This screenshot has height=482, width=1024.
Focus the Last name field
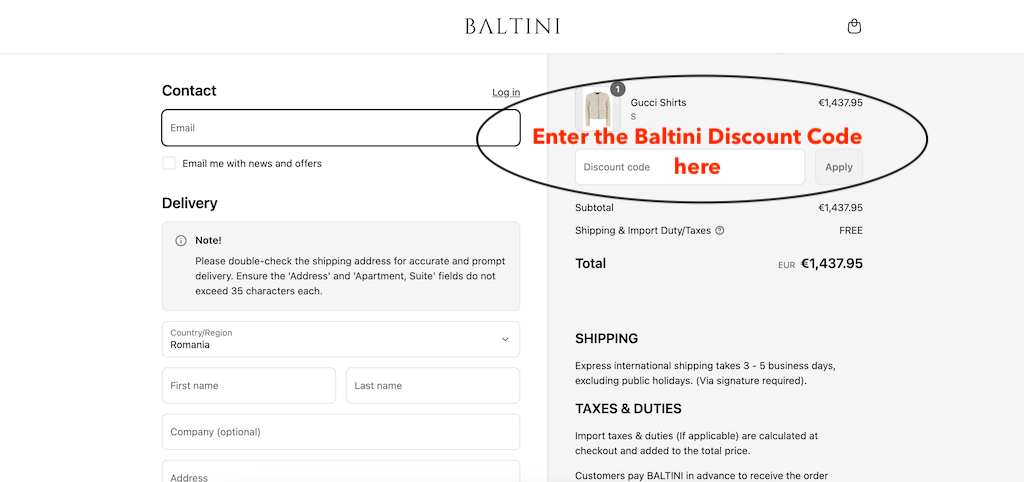click(x=433, y=385)
